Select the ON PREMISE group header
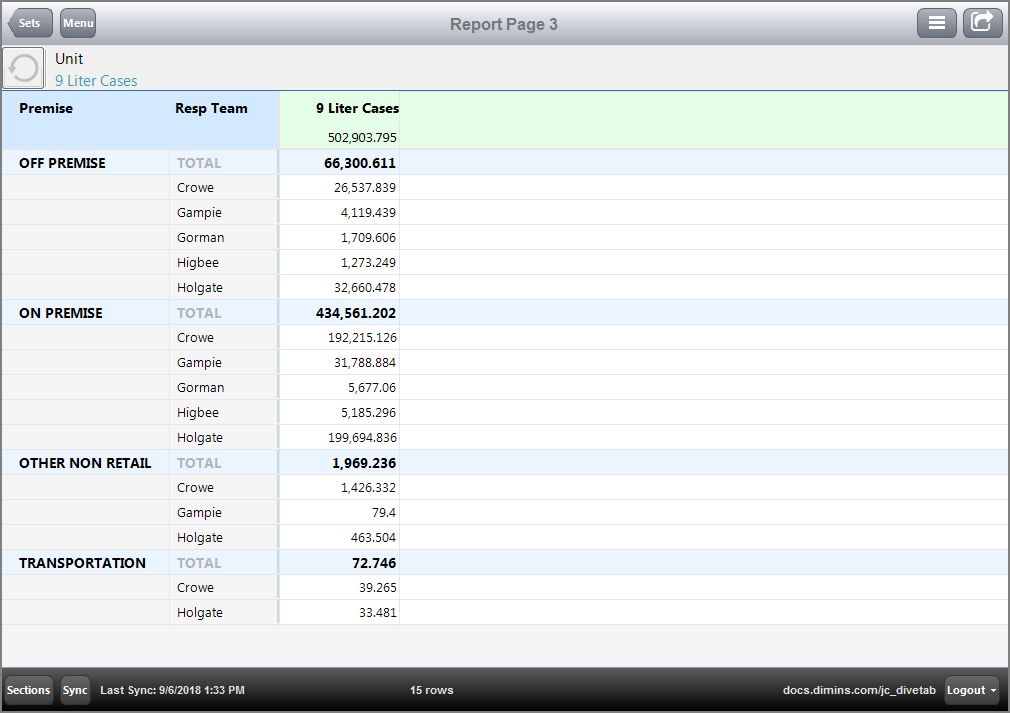Viewport: 1010px width, 713px height. click(61, 312)
